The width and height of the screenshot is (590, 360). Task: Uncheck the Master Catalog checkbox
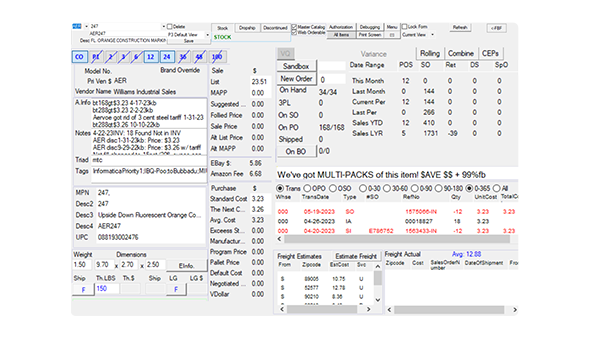click(294, 27)
